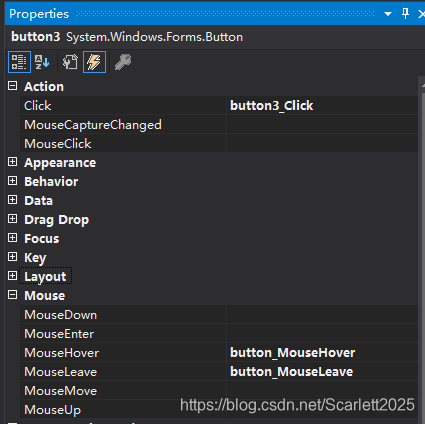Select the Events lightning bolt icon
Viewport: 425px width, 424px height.
[94, 62]
